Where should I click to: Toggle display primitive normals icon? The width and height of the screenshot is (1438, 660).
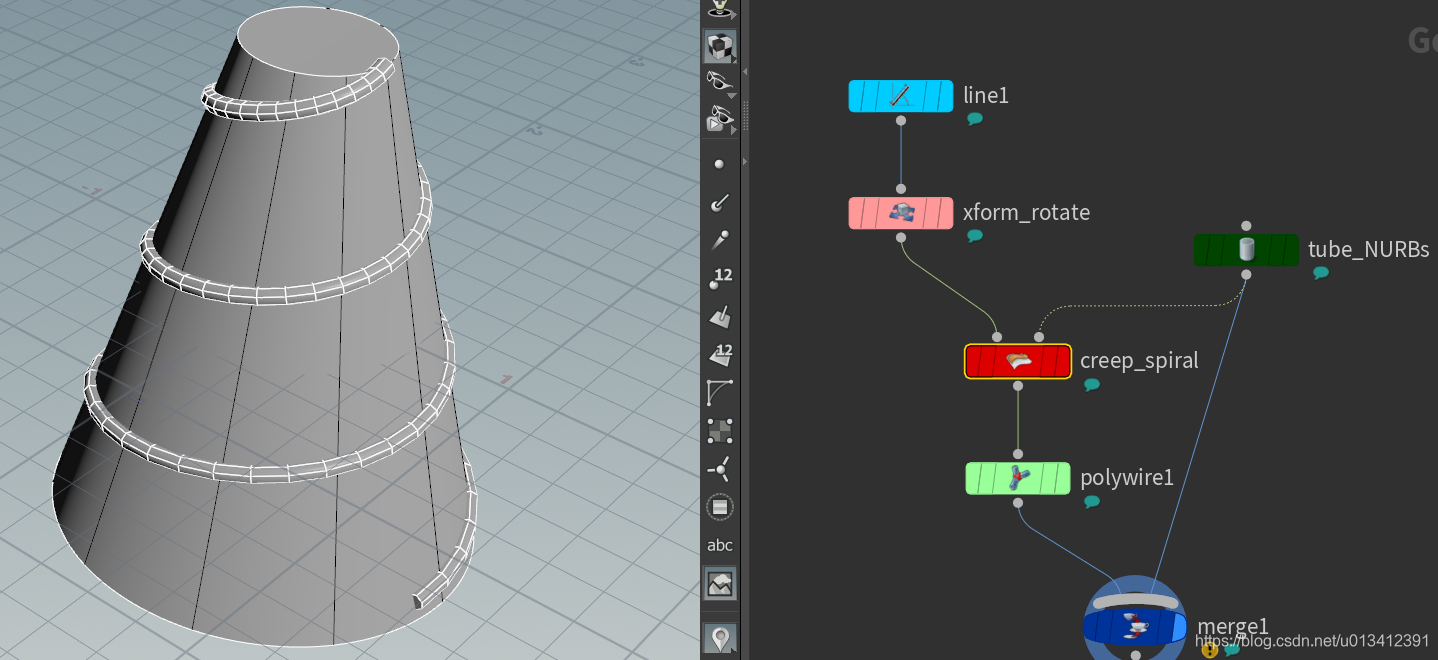(720, 317)
